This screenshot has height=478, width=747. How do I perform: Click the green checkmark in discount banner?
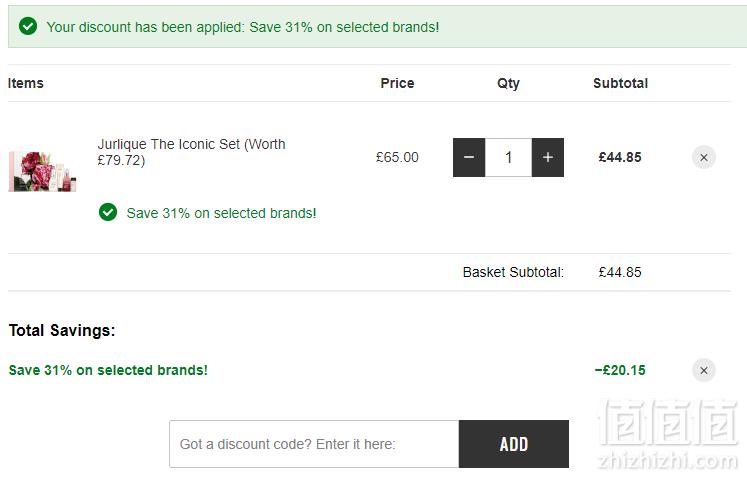click(x=28, y=26)
